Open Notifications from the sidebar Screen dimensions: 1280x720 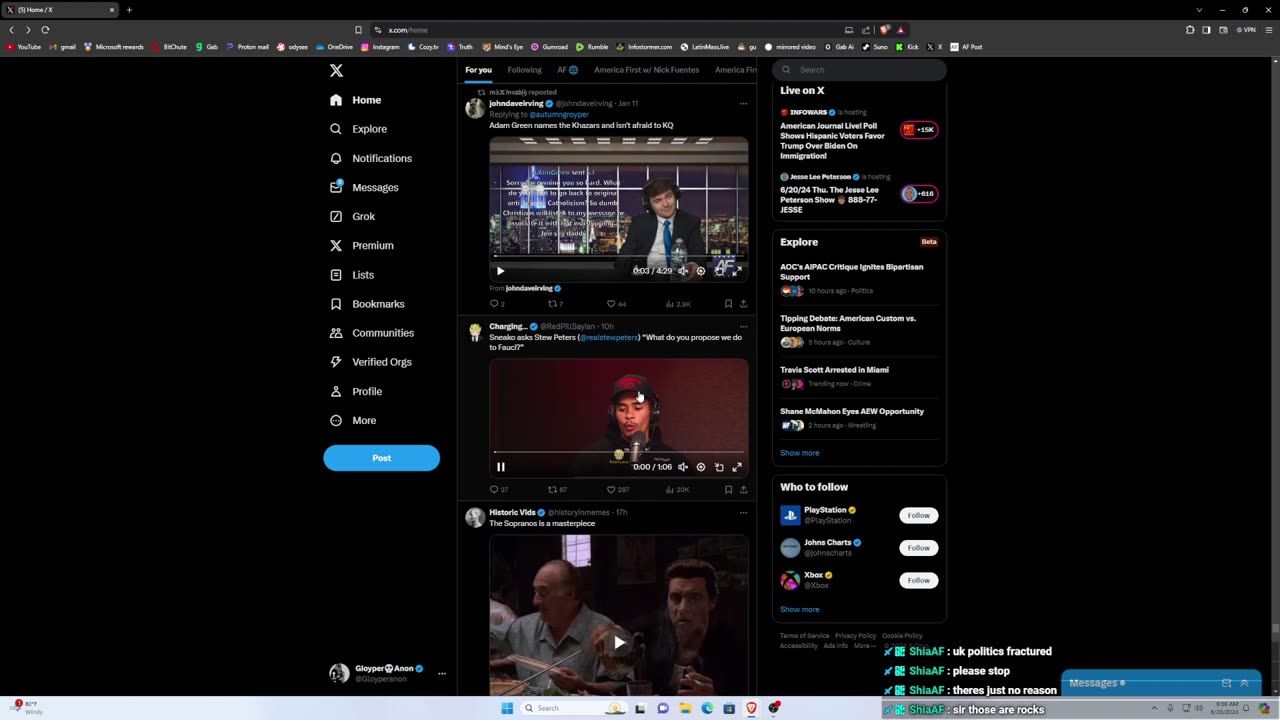click(371, 158)
